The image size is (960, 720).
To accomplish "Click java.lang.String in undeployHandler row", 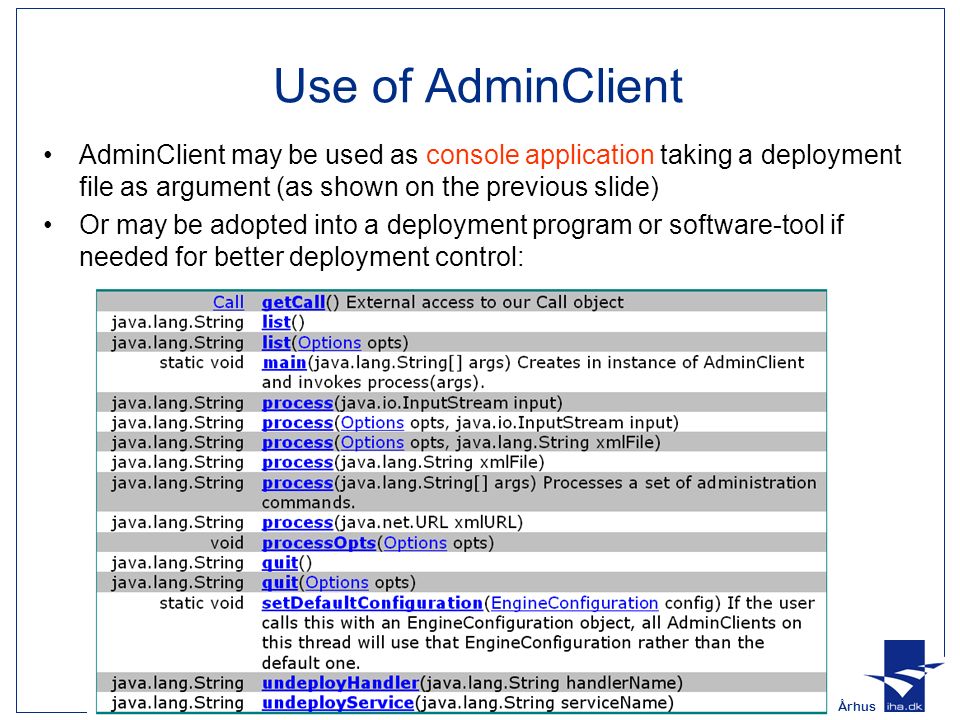I will [178, 683].
